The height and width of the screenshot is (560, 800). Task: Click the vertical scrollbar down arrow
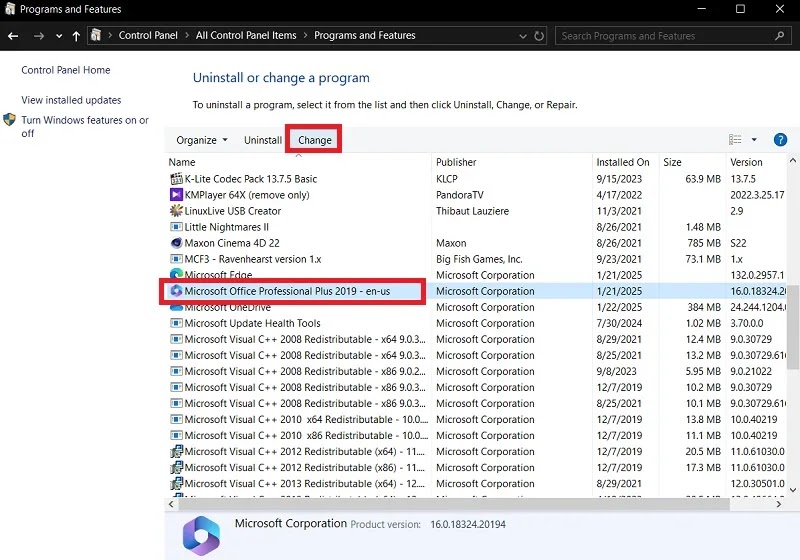tap(793, 490)
